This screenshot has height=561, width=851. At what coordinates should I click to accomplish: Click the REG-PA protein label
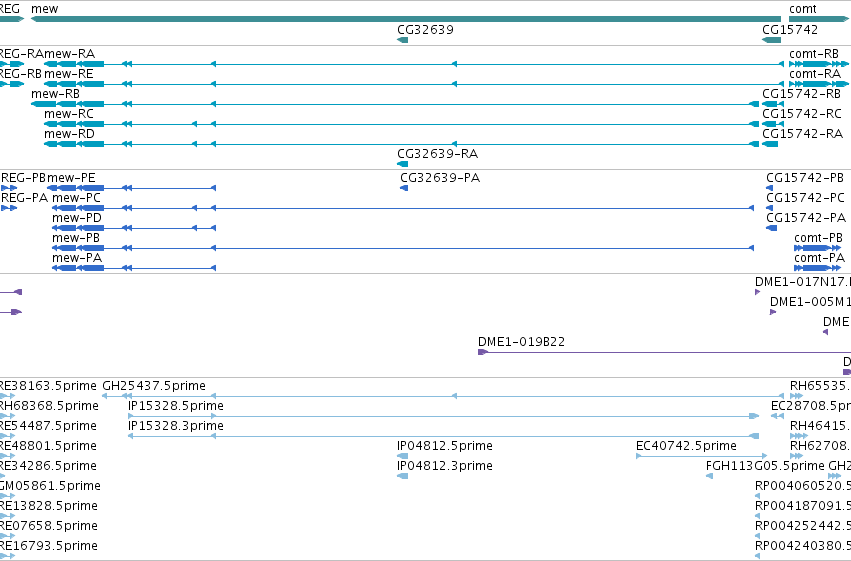coord(24,198)
